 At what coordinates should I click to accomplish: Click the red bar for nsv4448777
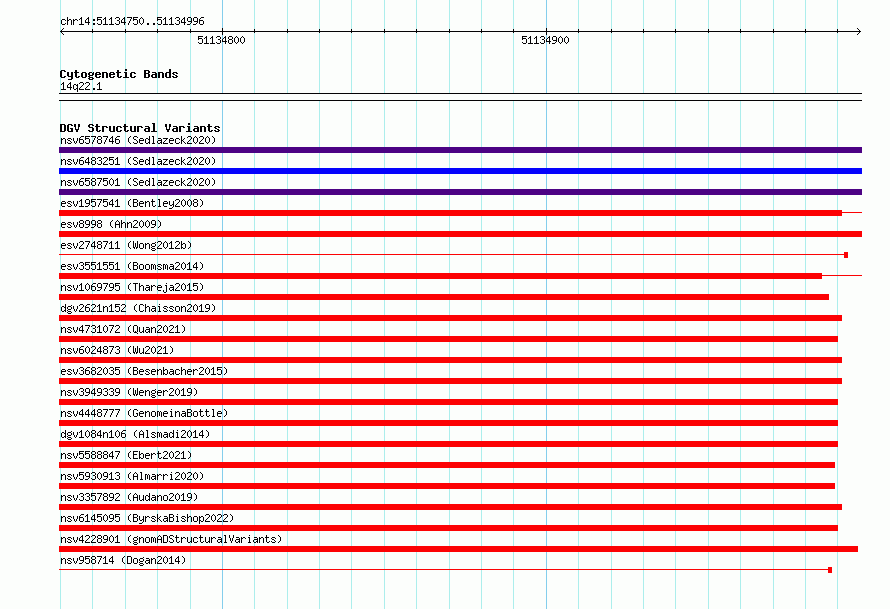tap(448, 423)
